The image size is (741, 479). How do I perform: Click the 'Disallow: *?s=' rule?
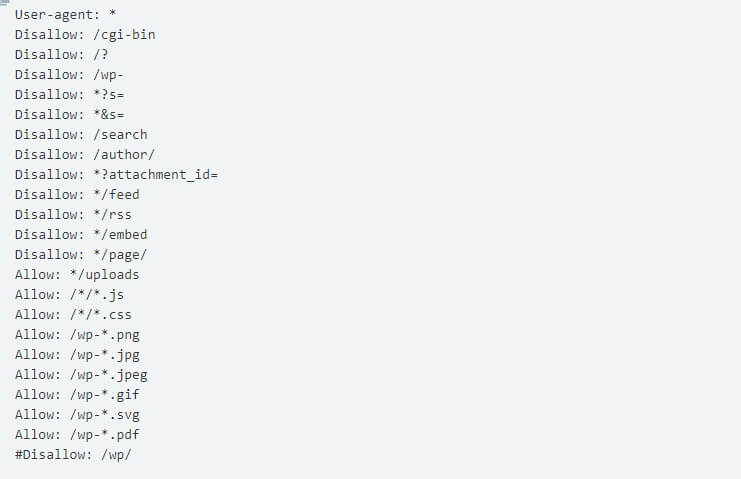coord(69,94)
